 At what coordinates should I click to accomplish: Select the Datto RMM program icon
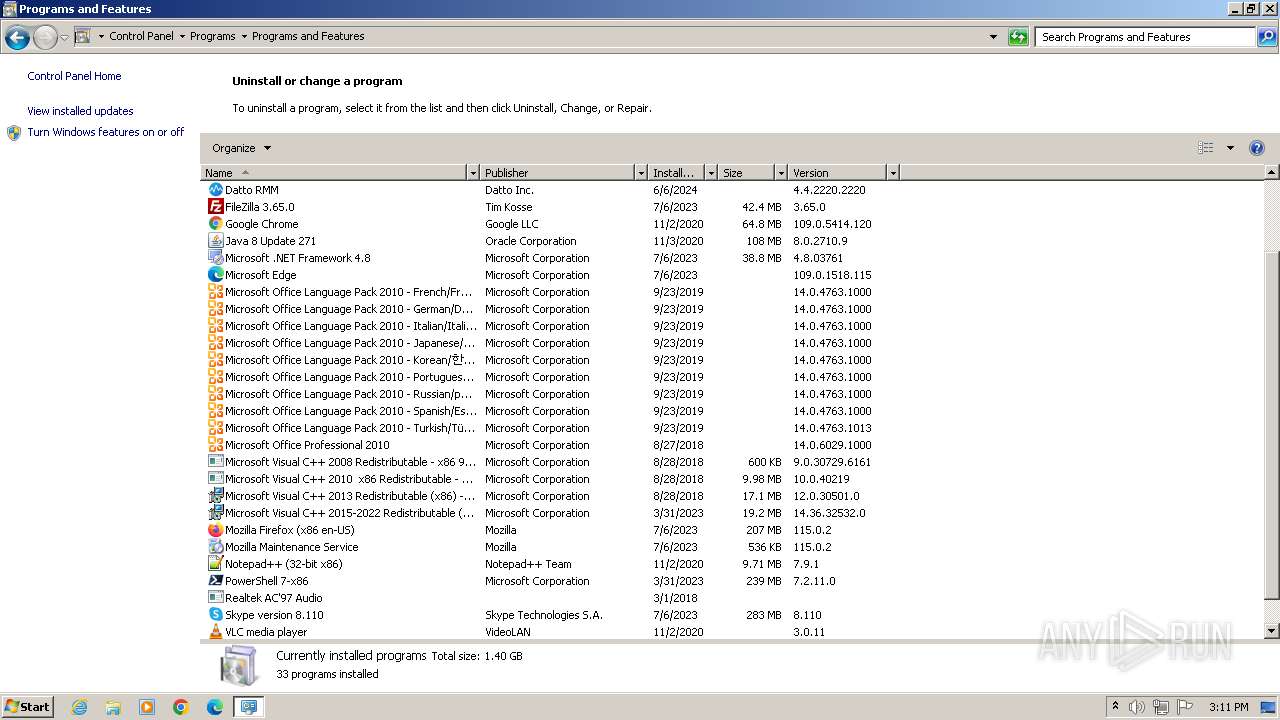[215, 190]
